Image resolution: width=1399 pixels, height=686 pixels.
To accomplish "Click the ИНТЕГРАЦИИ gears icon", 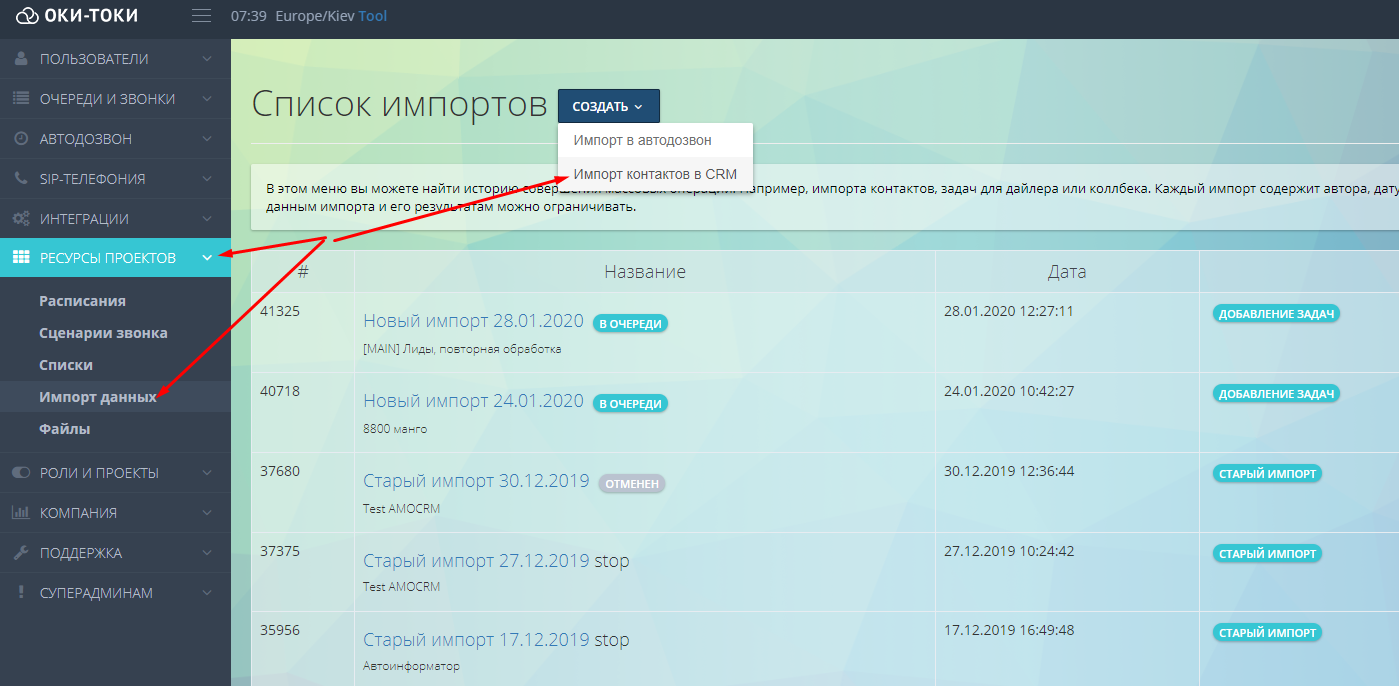I will click(20, 217).
